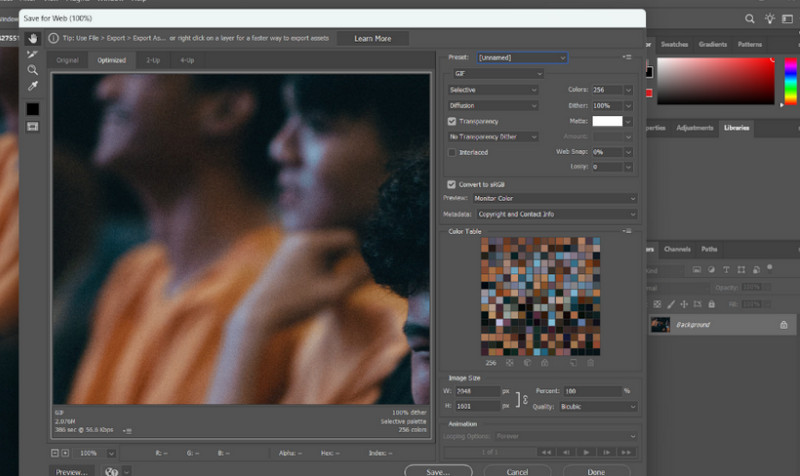Open the GIF file format dropdown

(x=498, y=74)
